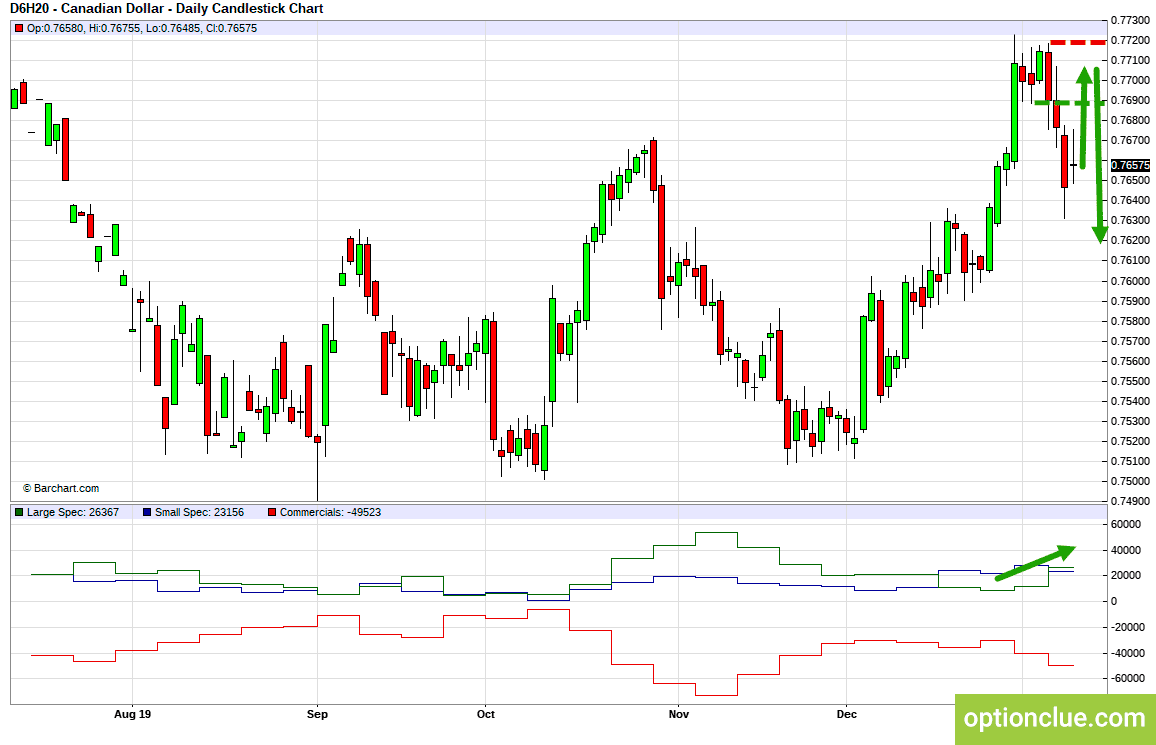The image size is (1156, 745).
Task: Click the 0.77200 price axis label
Action: pyautogui.click(x=1129, y=41)
